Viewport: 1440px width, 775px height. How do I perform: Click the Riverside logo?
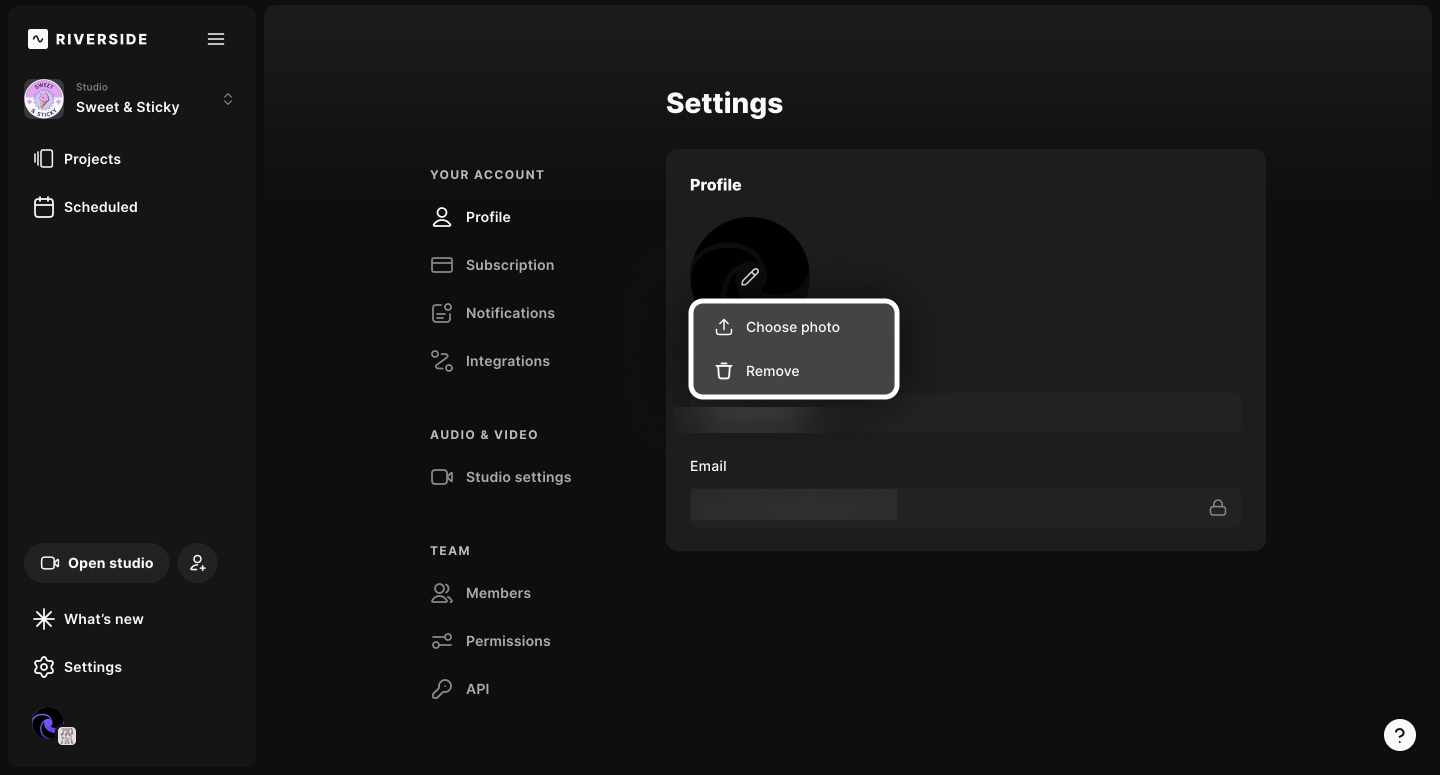coord(88,39)
